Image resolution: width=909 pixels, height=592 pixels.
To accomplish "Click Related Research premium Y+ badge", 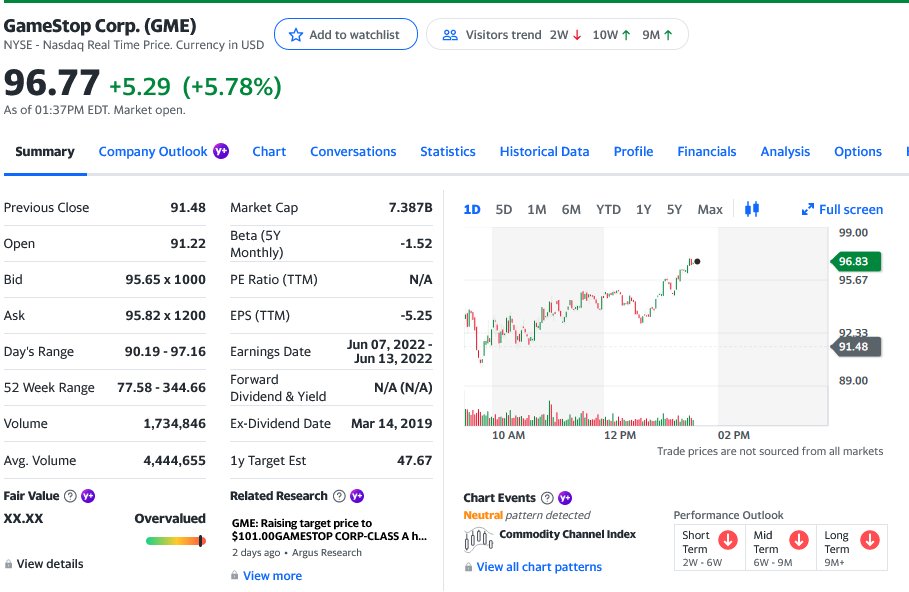I will (x=357, y=496).
